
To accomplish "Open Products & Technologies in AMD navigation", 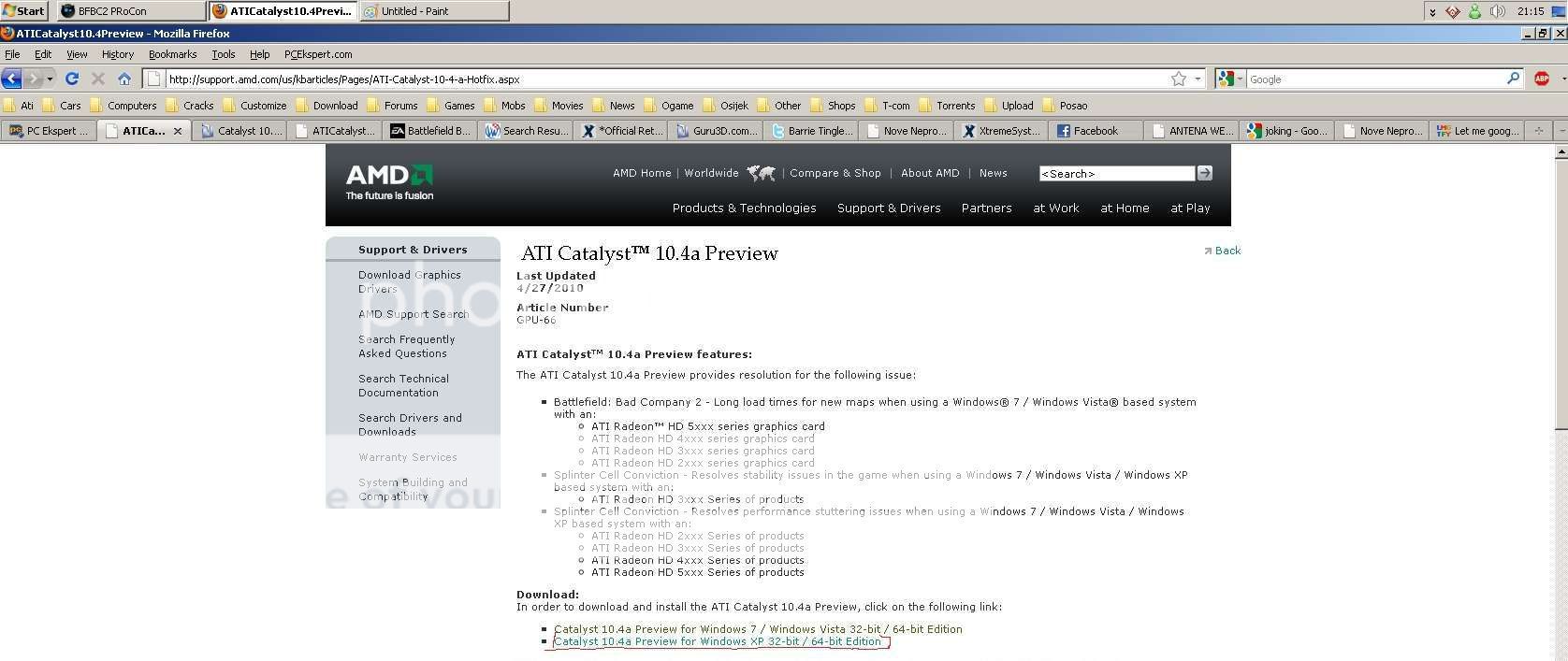I will (745, 208).
